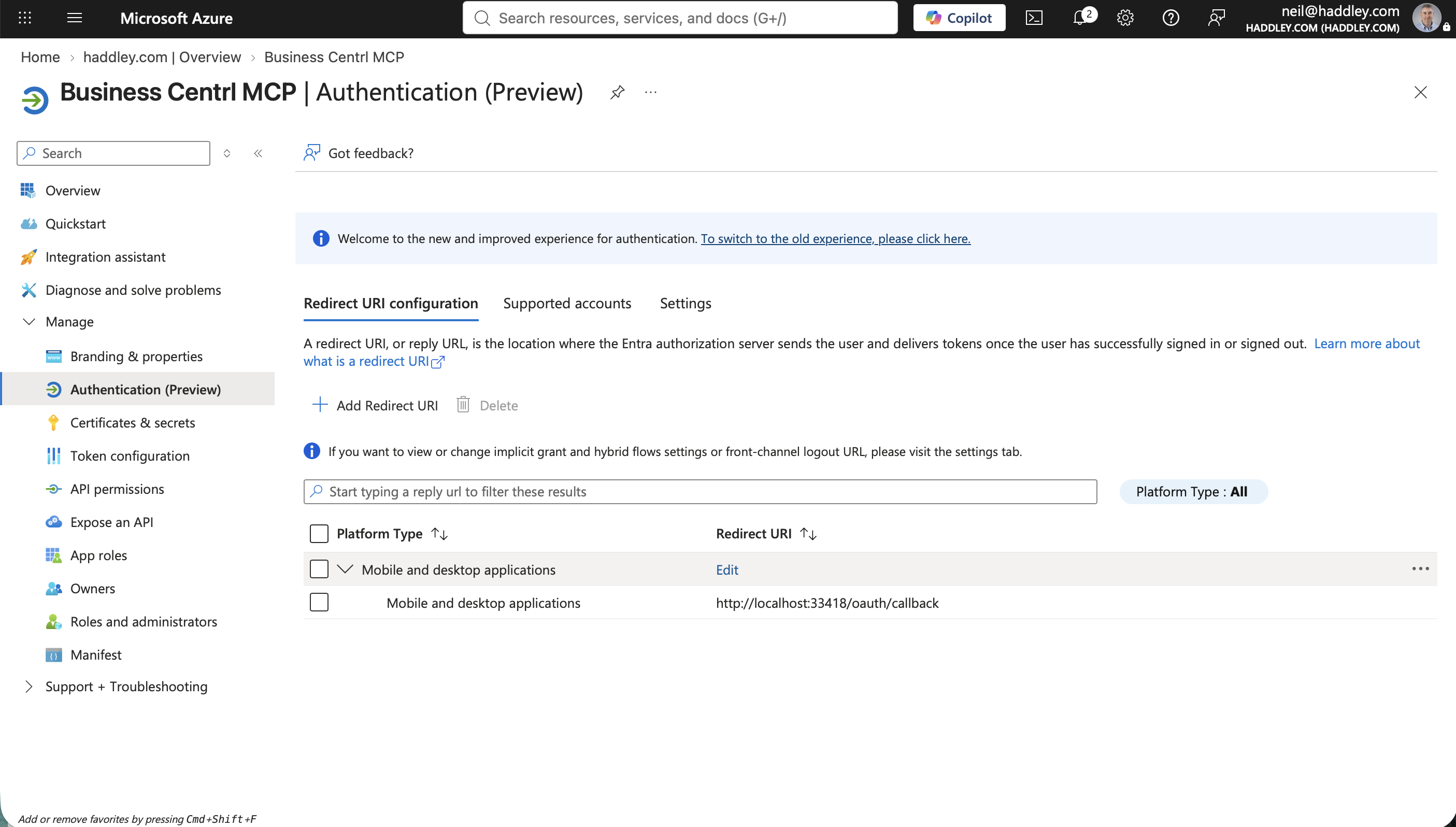Open the Azure portal apps grid icon

click(25, 18)
